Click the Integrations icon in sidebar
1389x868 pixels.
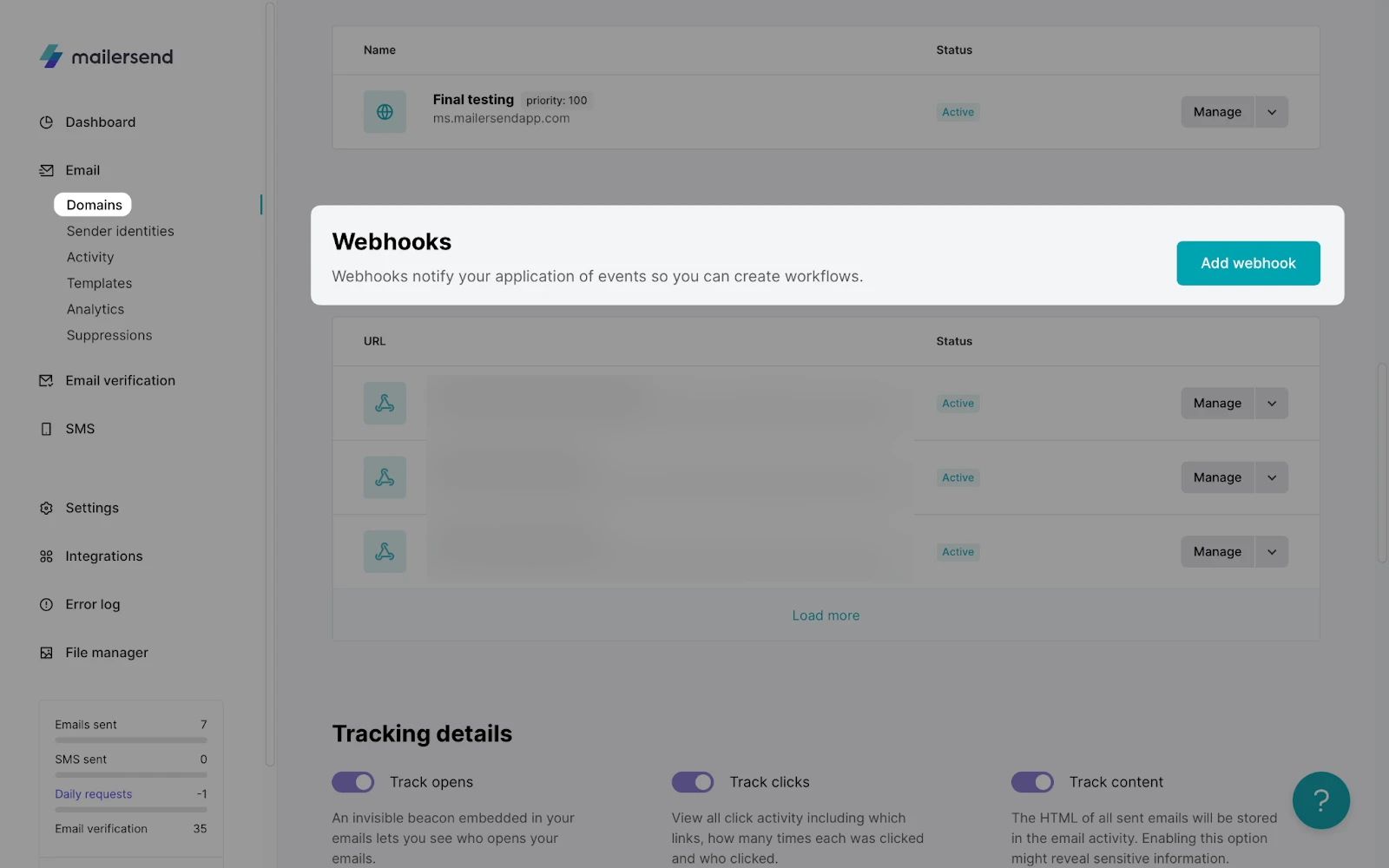point(46,556)
